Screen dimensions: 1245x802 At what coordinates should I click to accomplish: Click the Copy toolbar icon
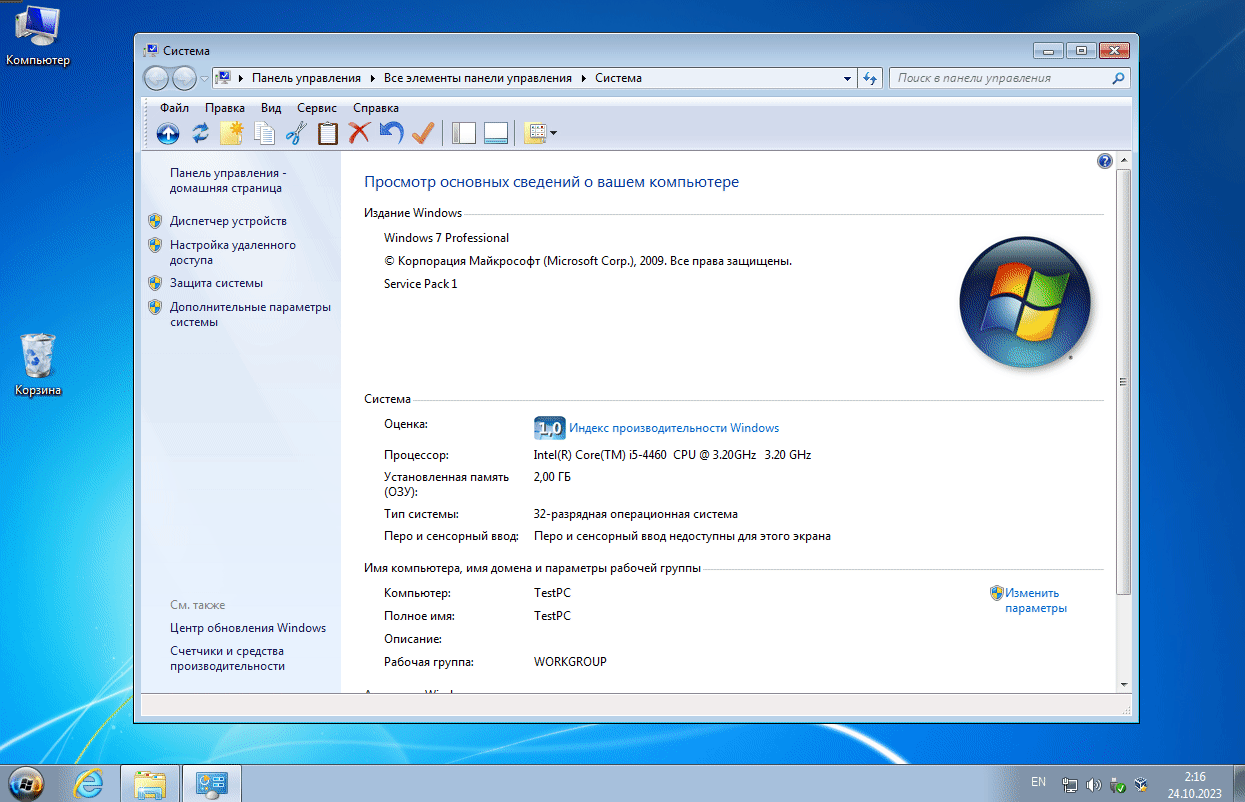coord(264,133)
